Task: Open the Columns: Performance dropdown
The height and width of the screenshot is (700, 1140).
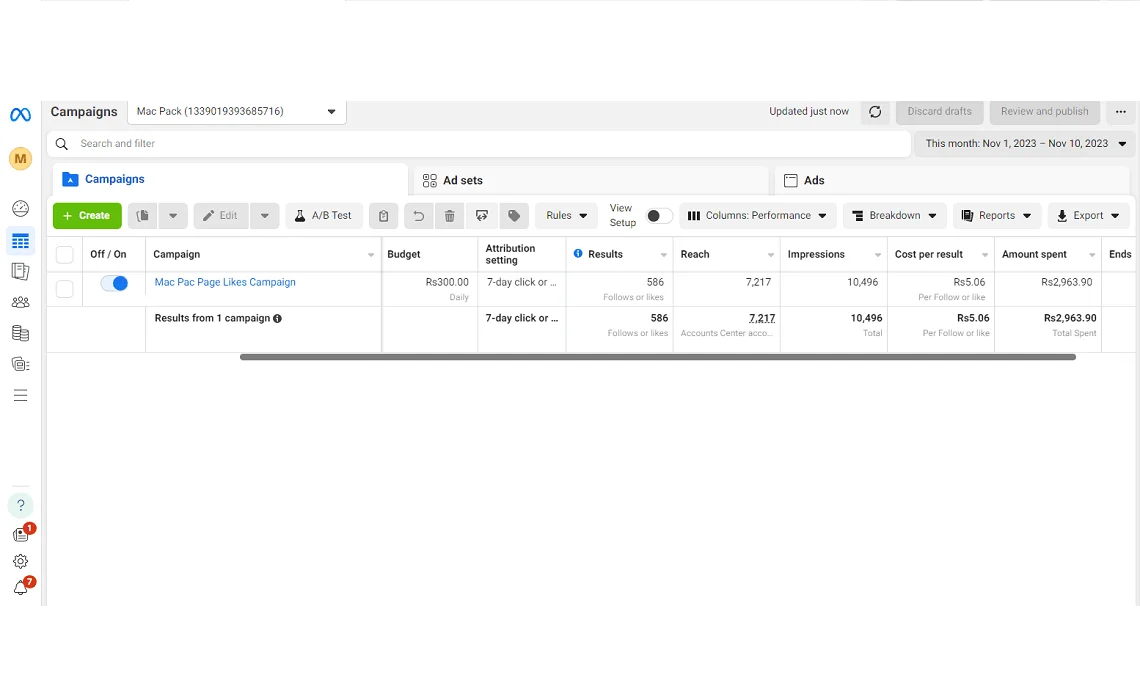Action: tap(758, 216)
